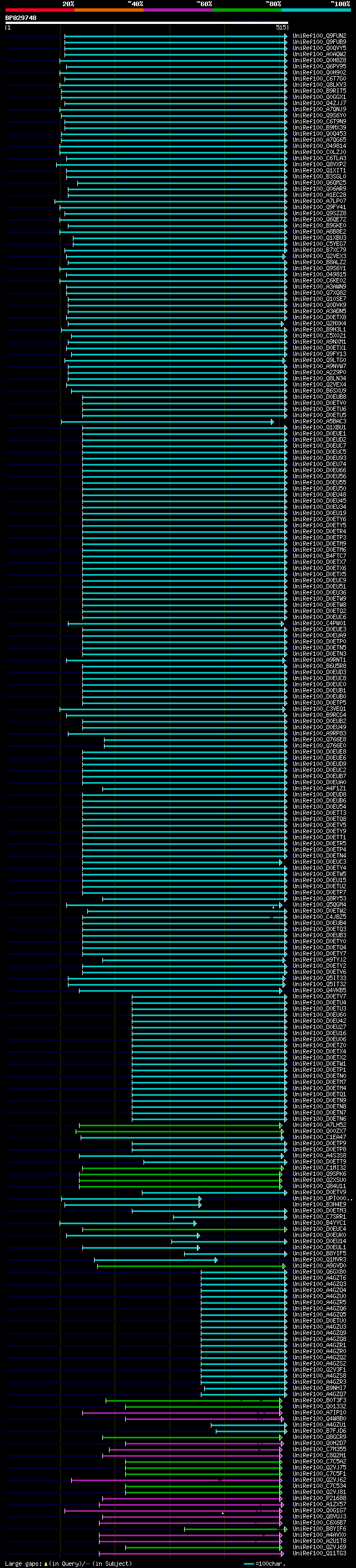Click the purple ~60% identity legend segment
This screenshot has width=356, height=1568.
[177, 10]
